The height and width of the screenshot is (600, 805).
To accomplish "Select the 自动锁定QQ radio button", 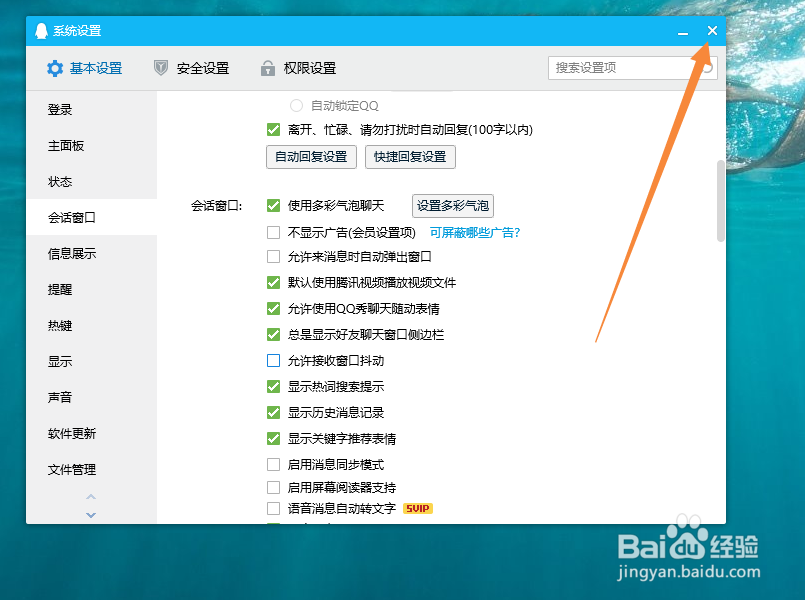I will 296,106.
